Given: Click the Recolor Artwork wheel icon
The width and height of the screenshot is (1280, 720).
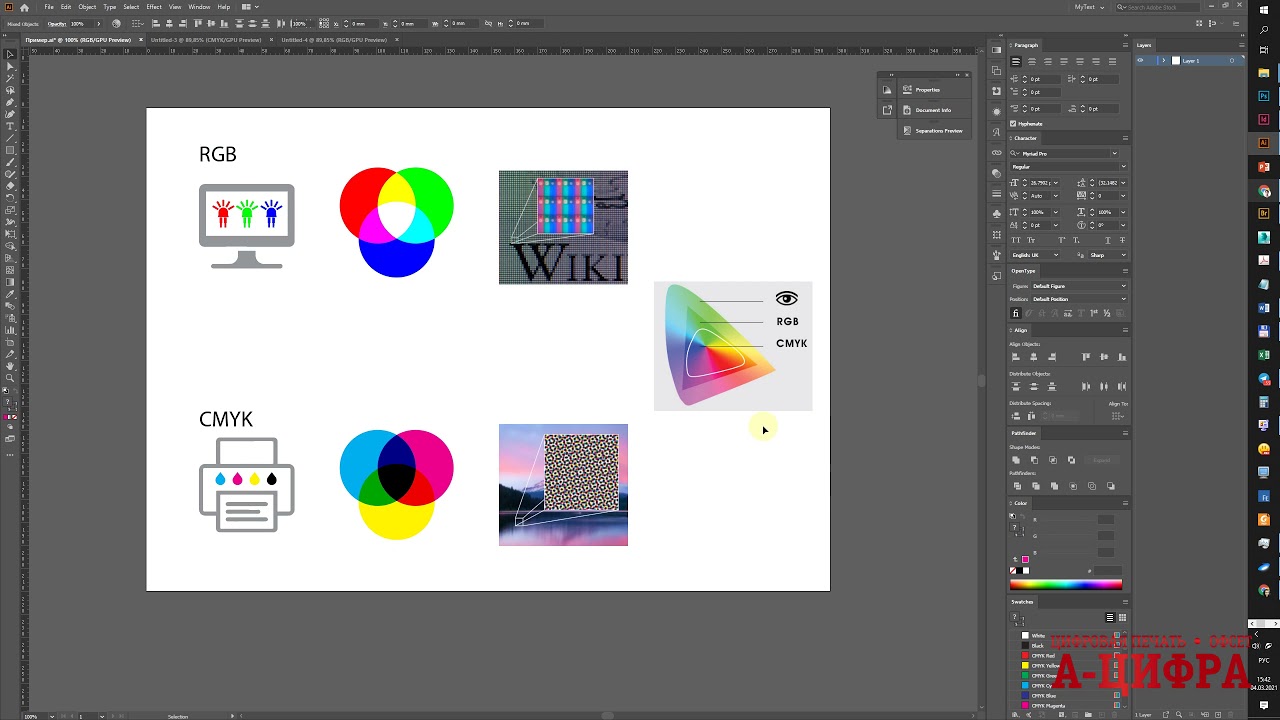Looking at the screenshot, I should click(116, 23).
